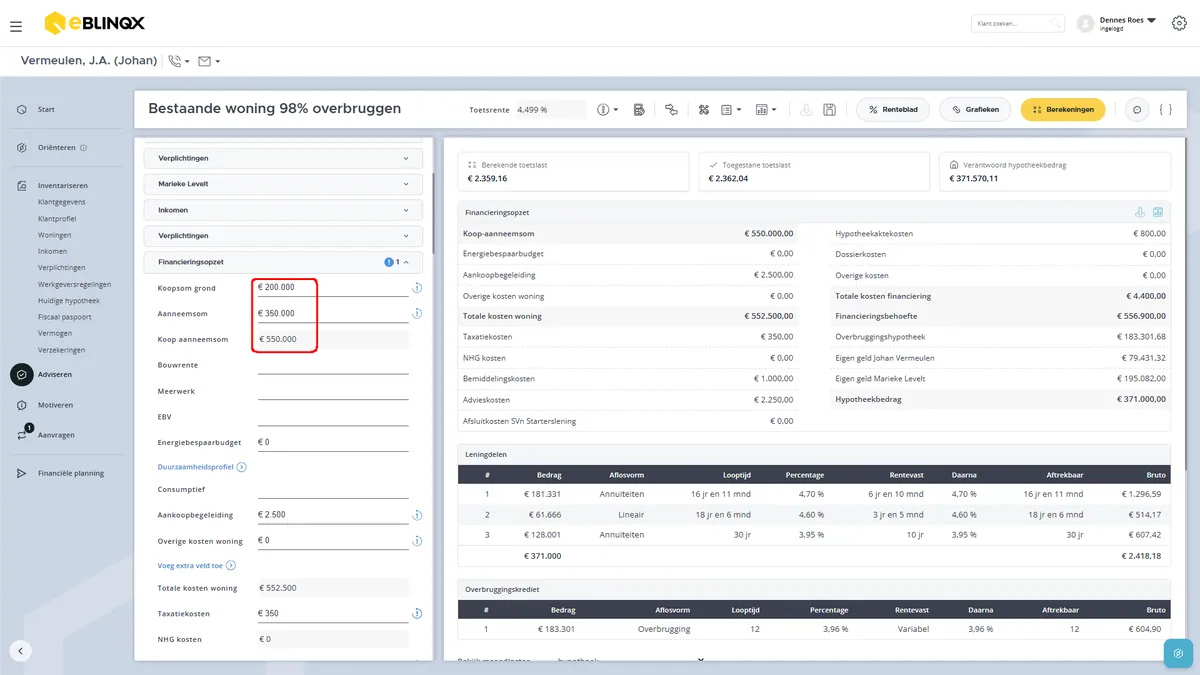Open the settings gear icon
Image resolution: width=1200 pixels, height=675 pixels.
pyautogui.click(x=1178, y=24)
